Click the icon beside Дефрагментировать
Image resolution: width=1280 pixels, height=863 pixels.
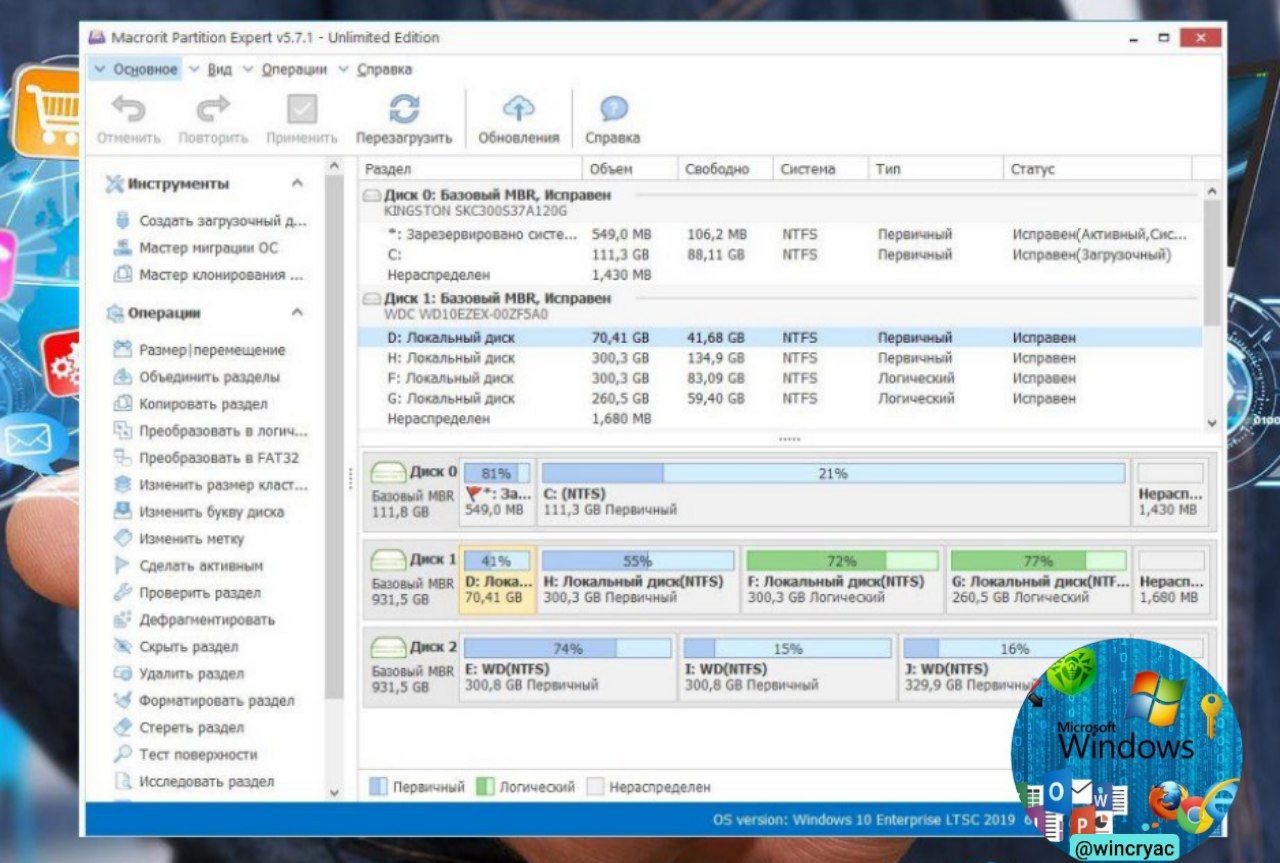[x=123, y=620]
